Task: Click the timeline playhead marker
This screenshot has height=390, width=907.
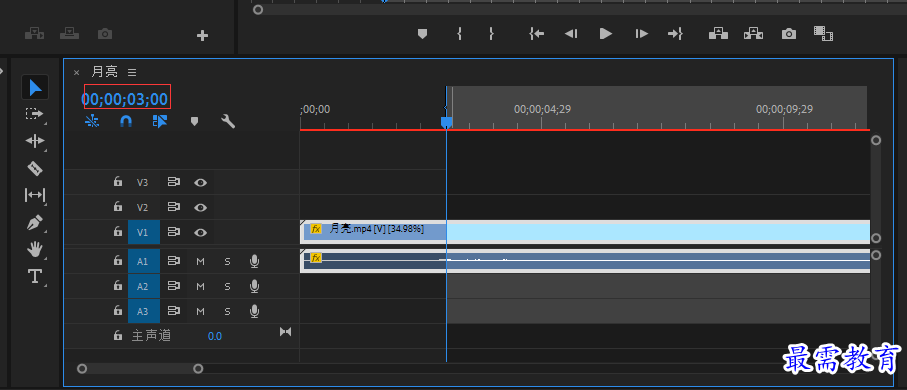Action: [446, 122]
